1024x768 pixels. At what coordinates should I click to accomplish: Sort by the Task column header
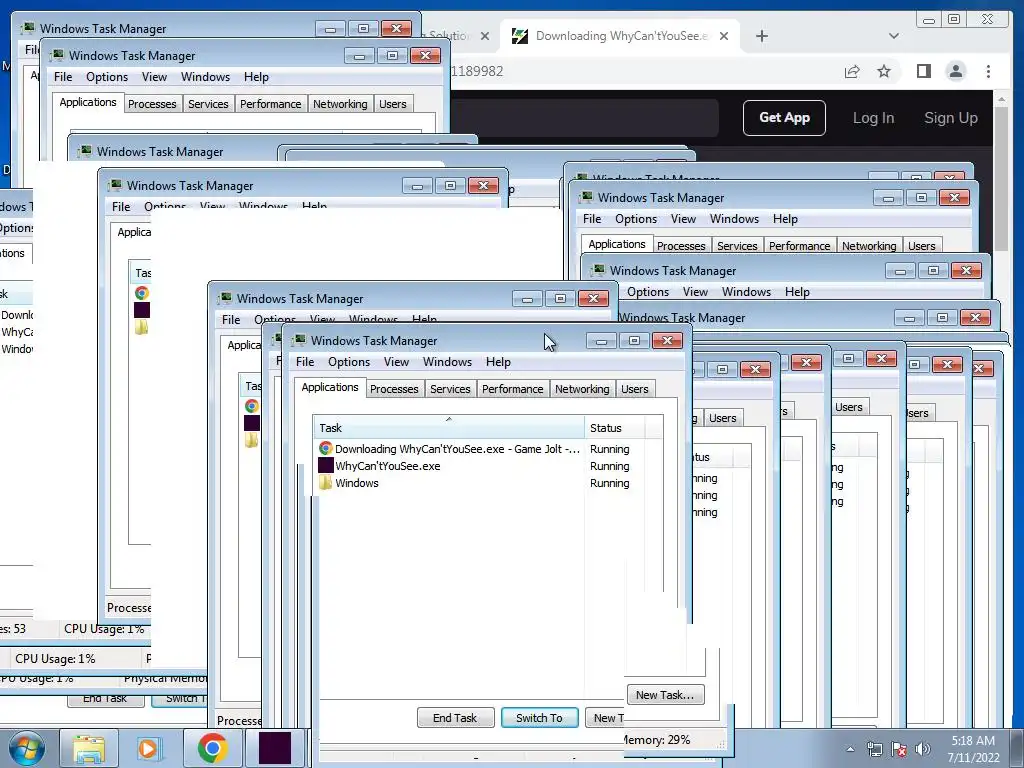pos(449,428)
